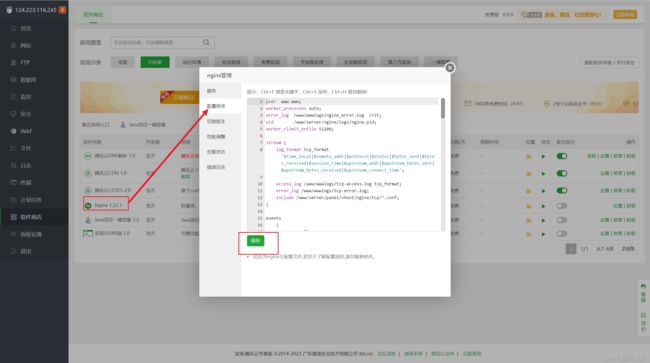
Task: Click line 1 of the nginx config editor
Action: click(x=352, y=102)
